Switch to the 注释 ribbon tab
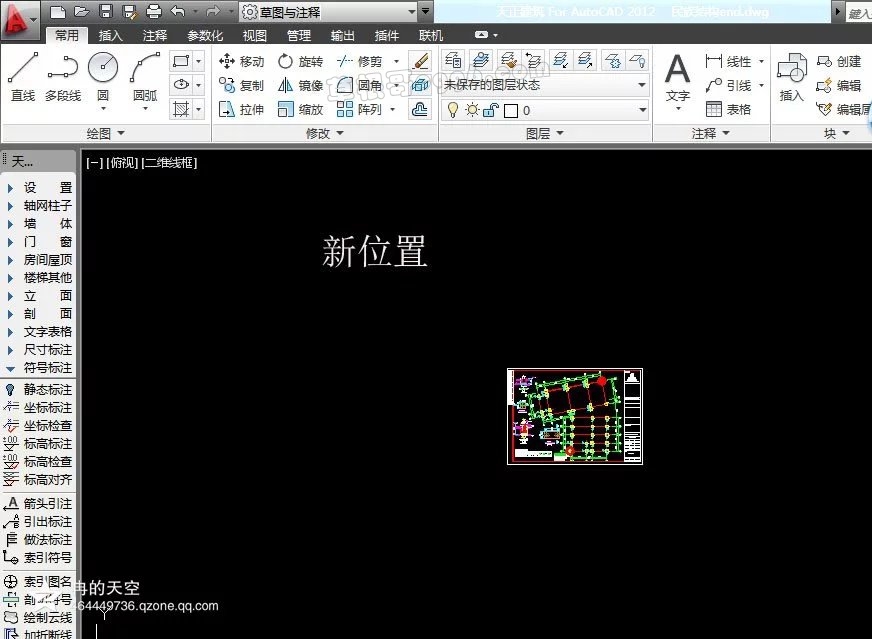Screen dimensions: 872x639 [155, 36]
